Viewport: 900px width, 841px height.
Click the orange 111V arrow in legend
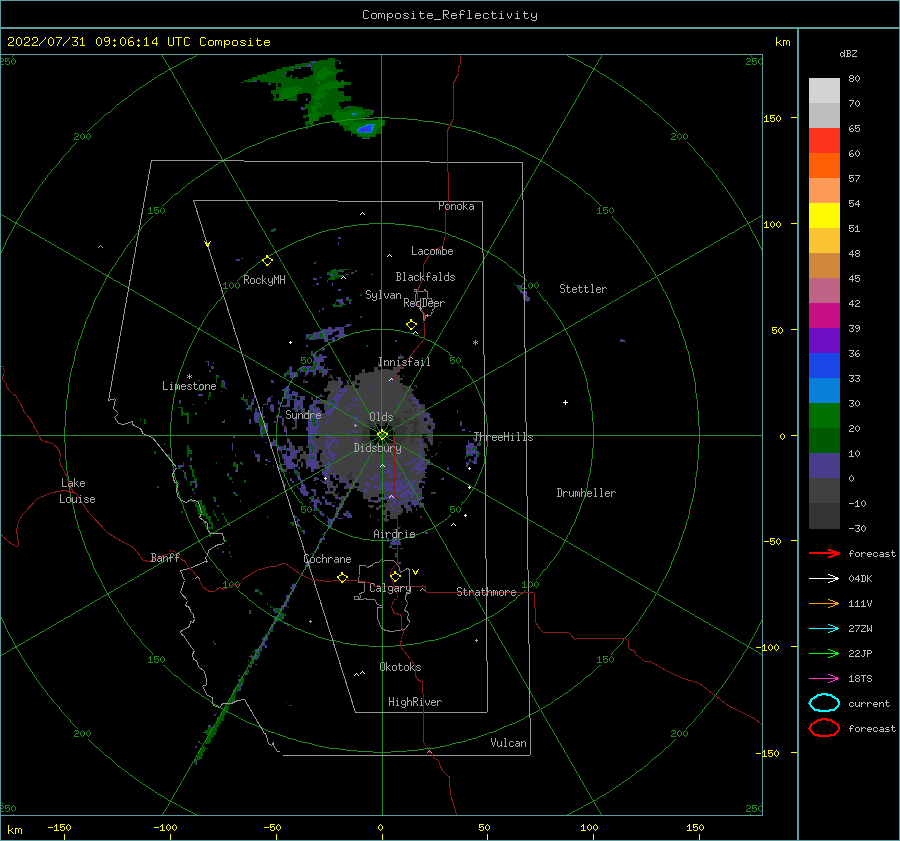[824, 603]
